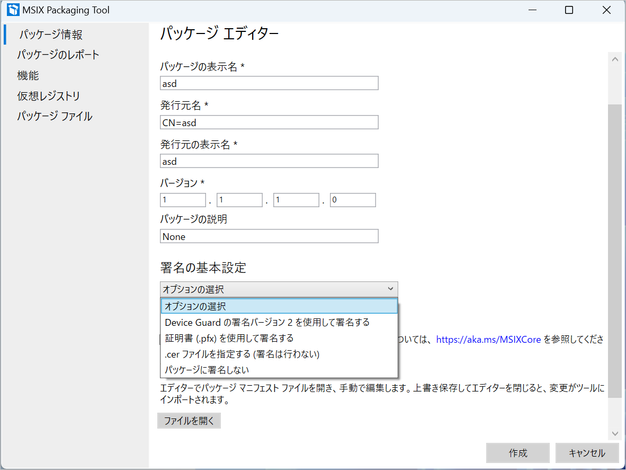
Task: Close the MSIX Packaging Tool window
Action: tap(606, 10)
